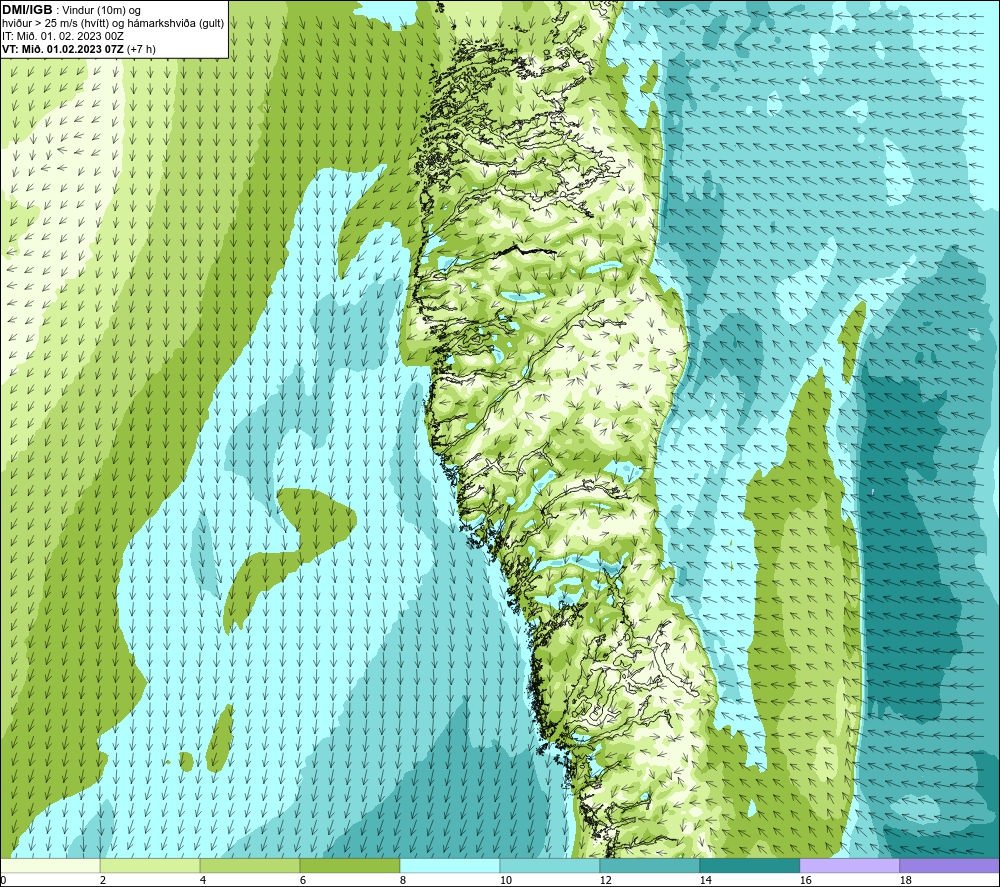Click the 12–14 m/s teal swatch
This screenshot has width=1000, height=887.
[x=649, y=866]
